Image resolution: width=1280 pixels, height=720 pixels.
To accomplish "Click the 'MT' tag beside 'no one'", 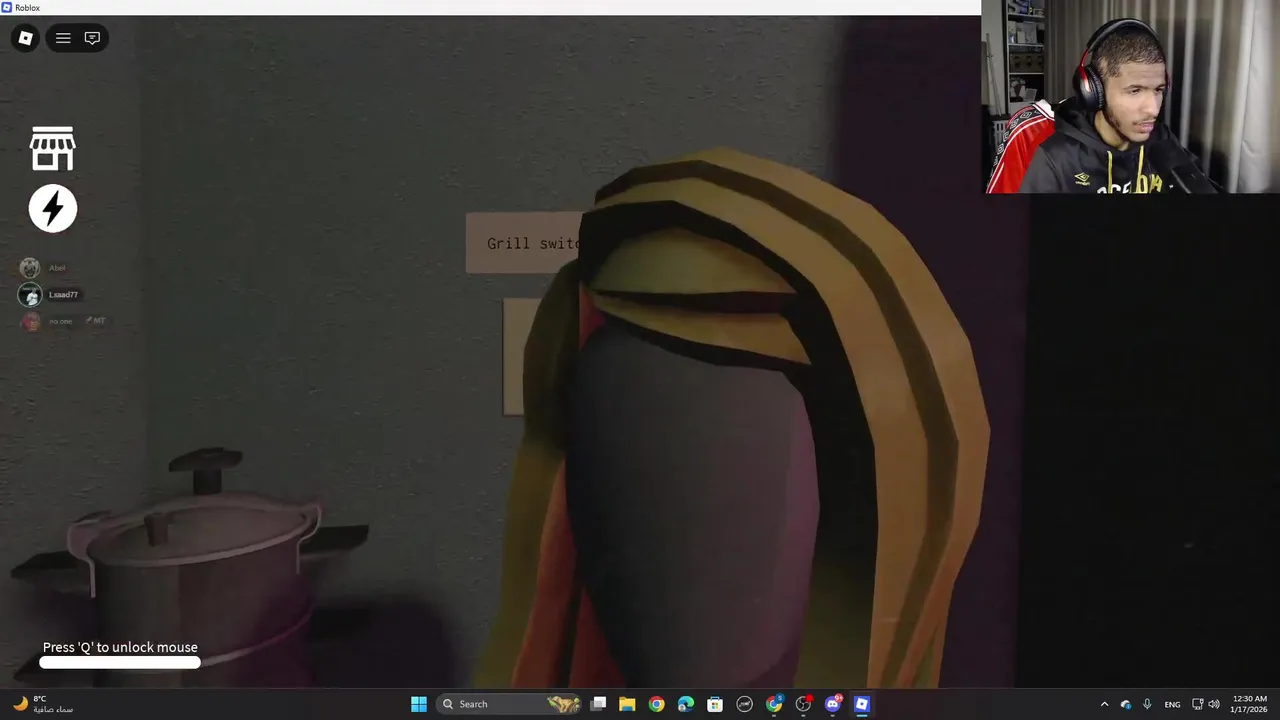I will pos(96,320).
